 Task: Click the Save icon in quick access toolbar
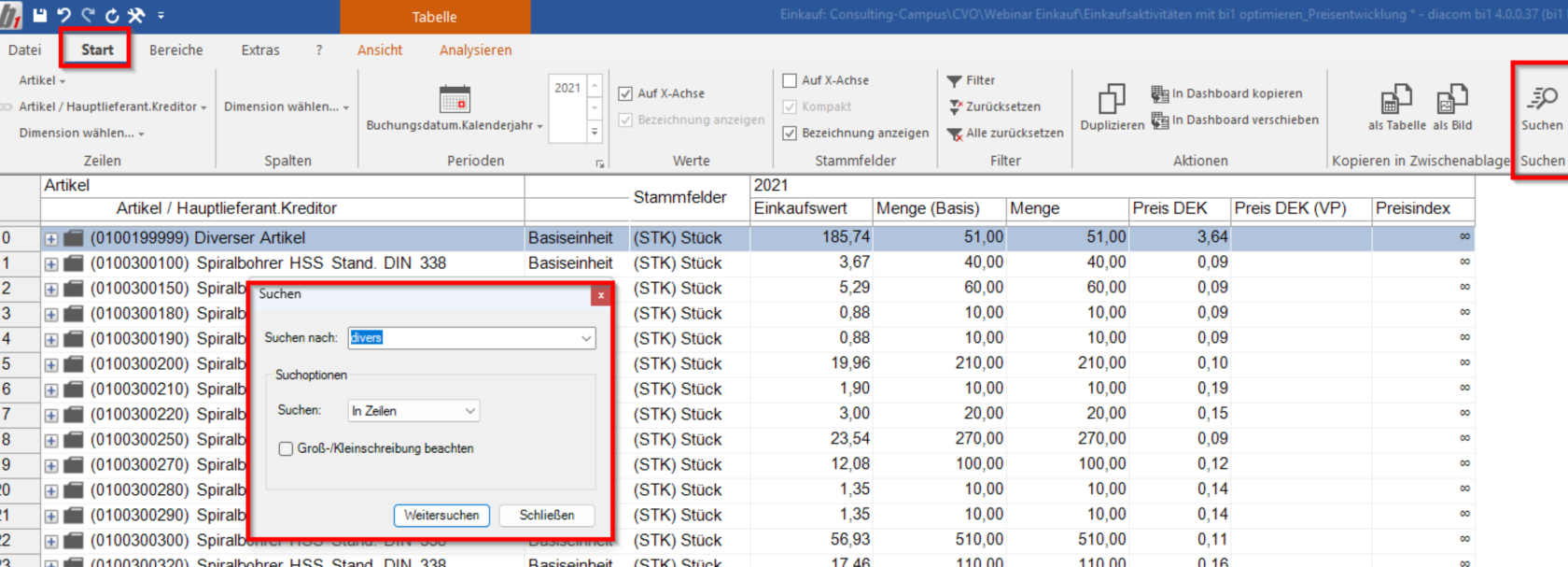39,15
